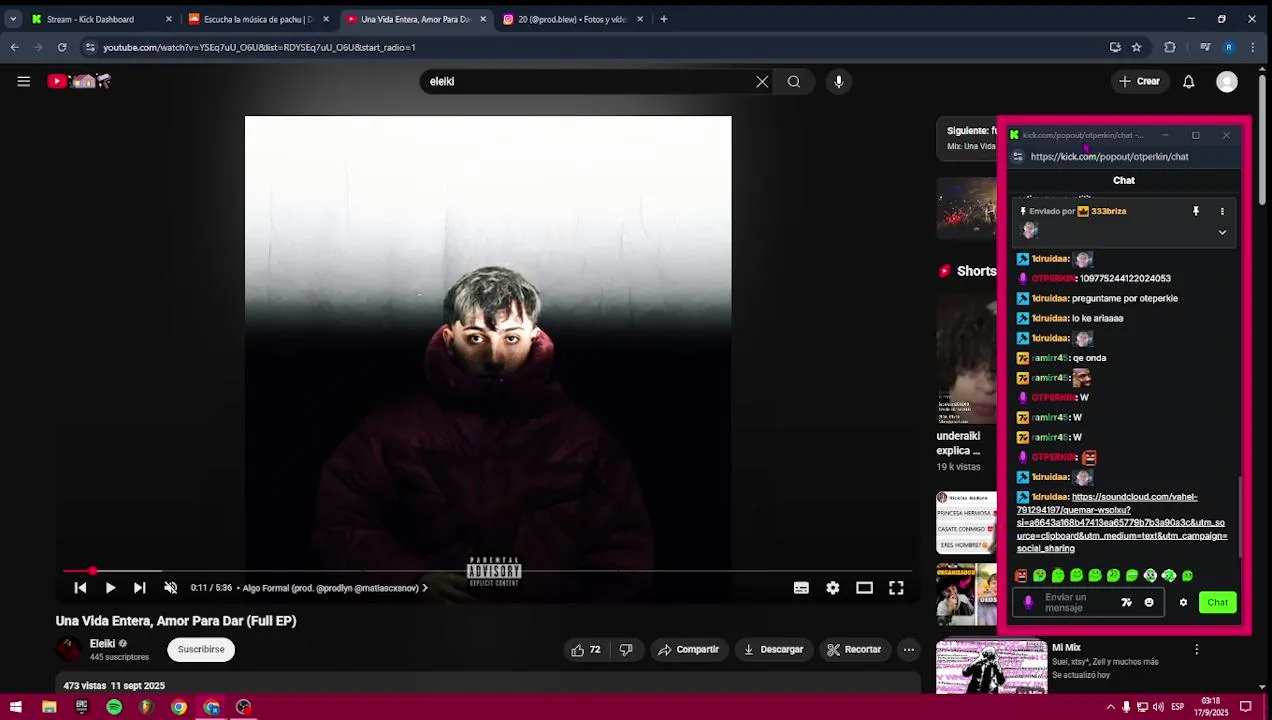Open the emoji picker in Kick chat

coord(1149,602)
